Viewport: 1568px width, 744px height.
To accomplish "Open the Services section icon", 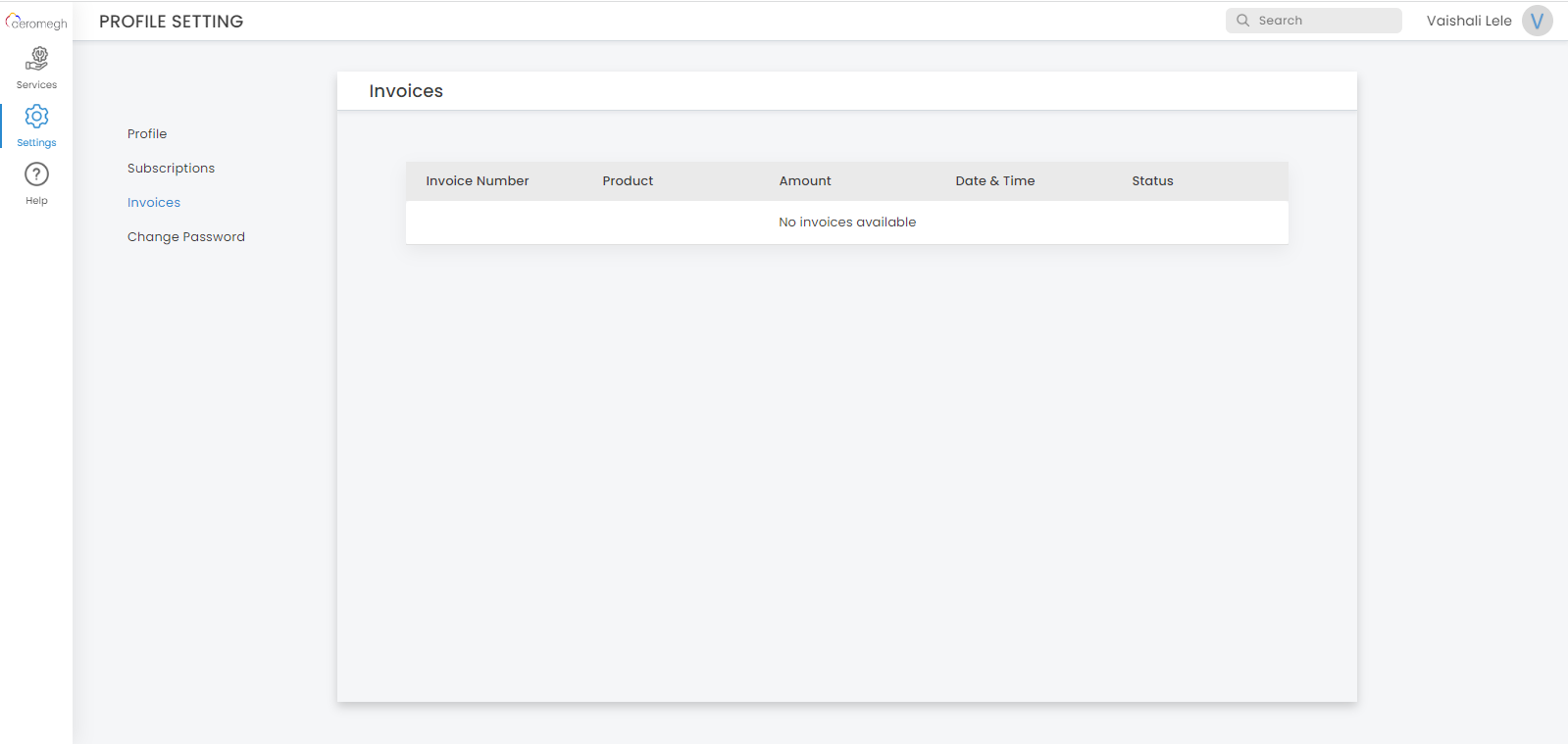I will (x=36, y=60).
